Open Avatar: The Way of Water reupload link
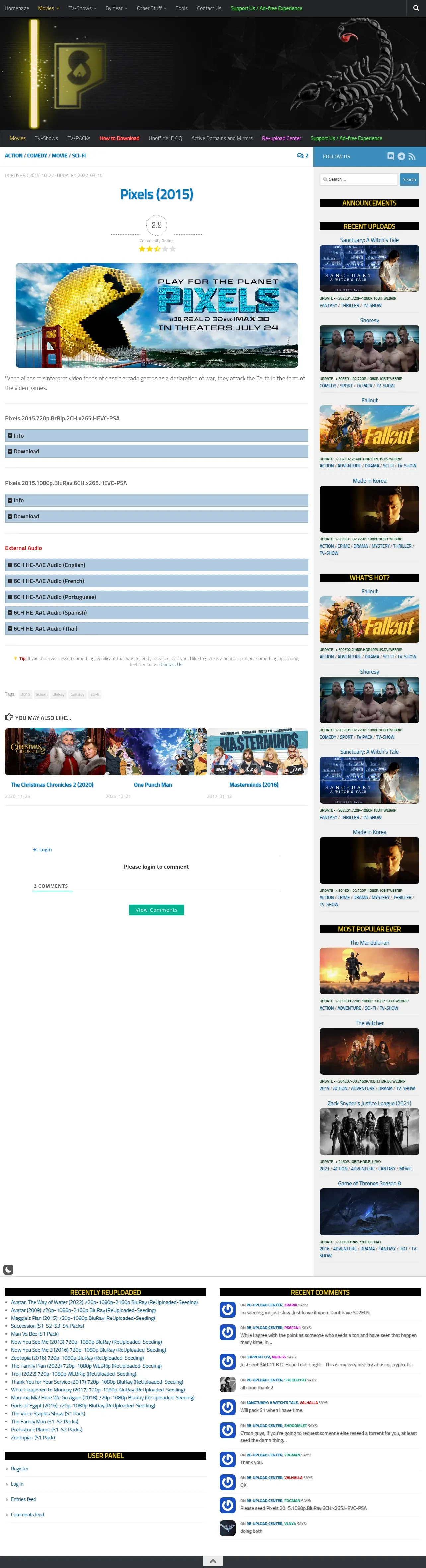 (x=104, y=1303)
